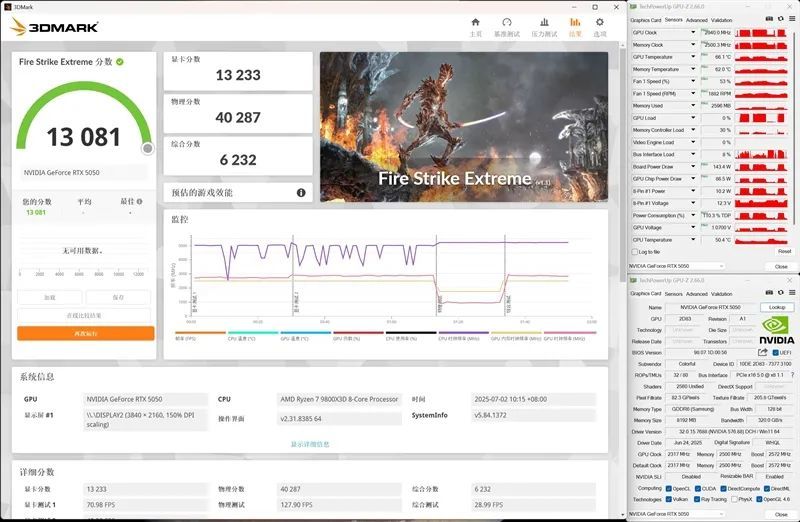Image resolution: width=800 pixels, height=522 pixels.
Task: Open hamburger menu in Graphics Card GPU-Z window
Action: pyautogui.click(x=792, y=292)
